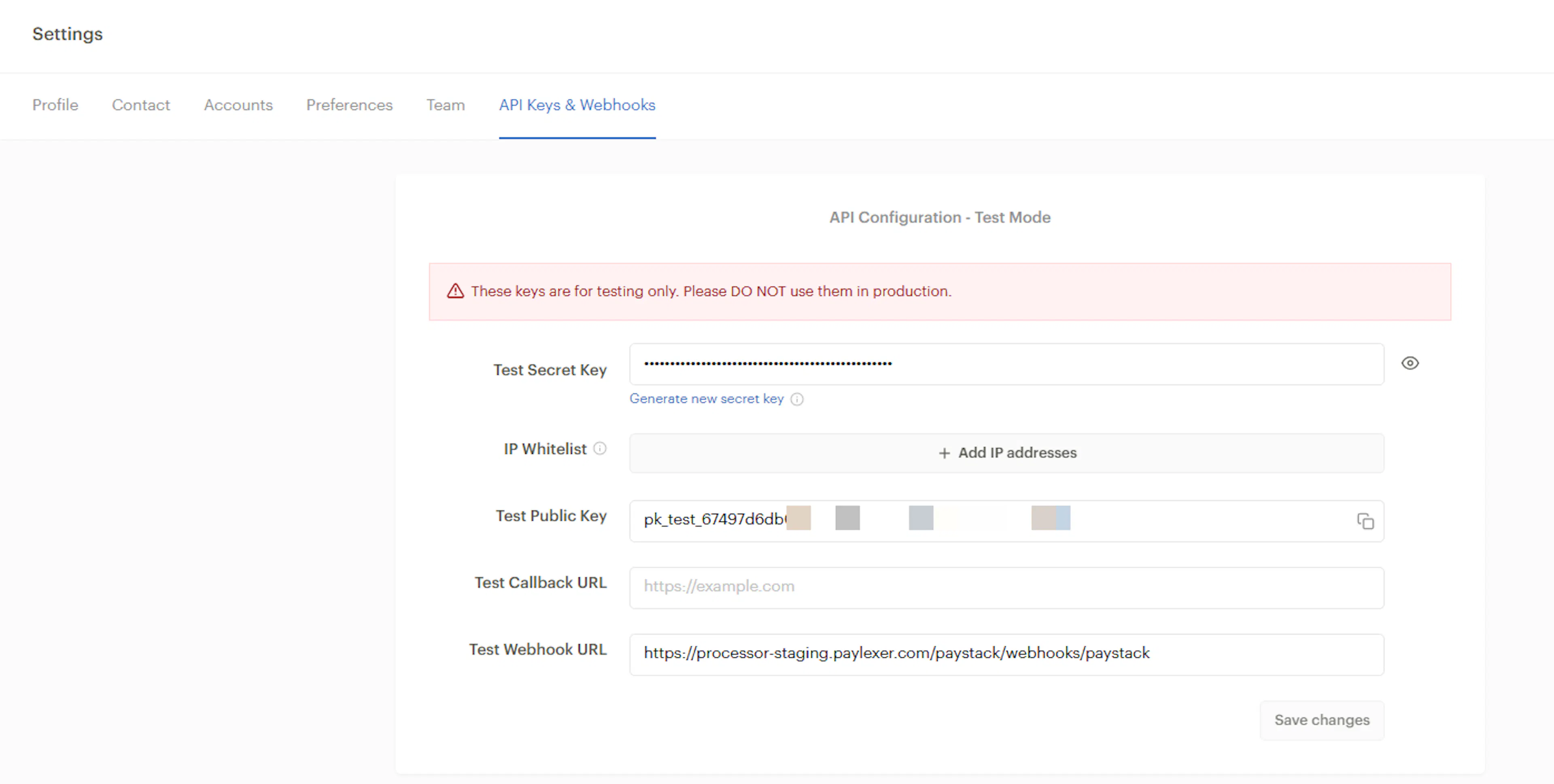Click the IP Whitelist info icon
The width and height of the screenshot is (1554, 784).
click(600, 448)
